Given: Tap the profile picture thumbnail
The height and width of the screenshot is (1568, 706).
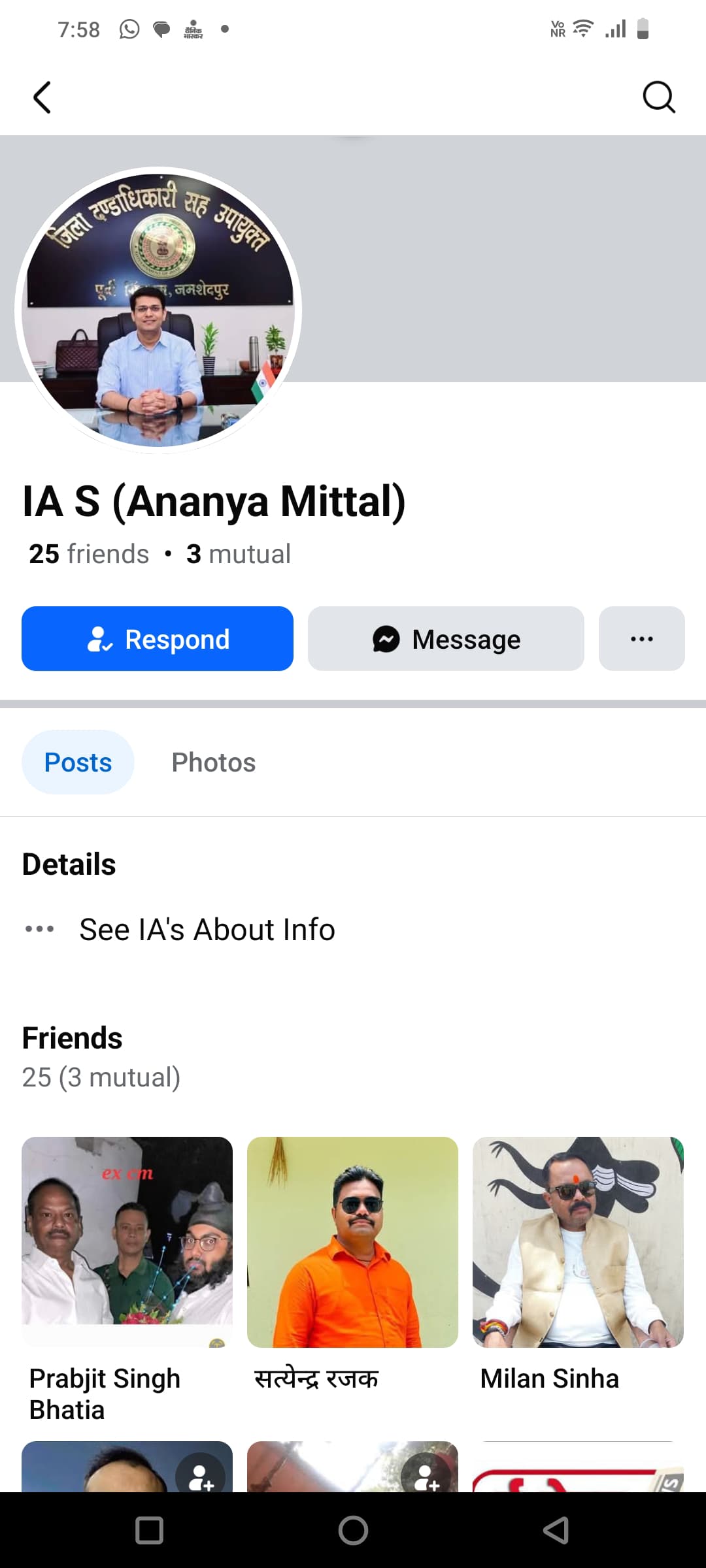Looking at the screenshot, I should [158, 310].
